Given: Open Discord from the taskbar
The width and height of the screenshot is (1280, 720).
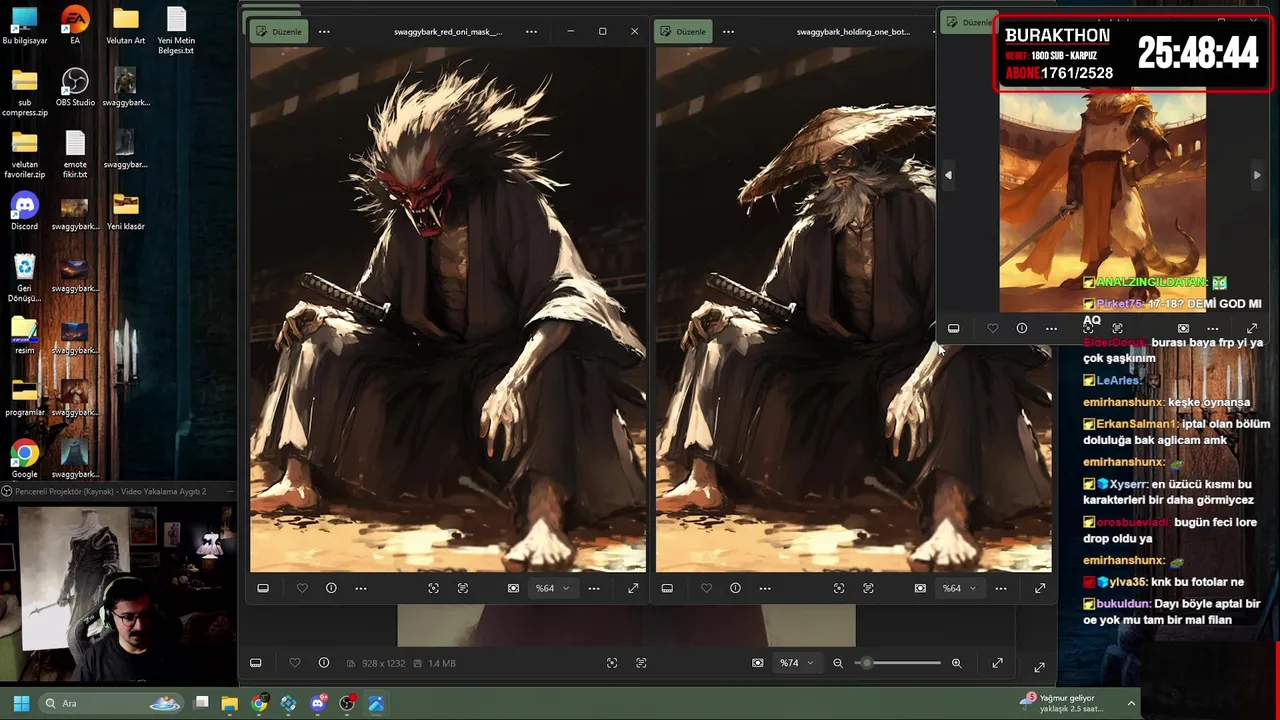Looking at the screenshot, I should (x=318, y=703).
